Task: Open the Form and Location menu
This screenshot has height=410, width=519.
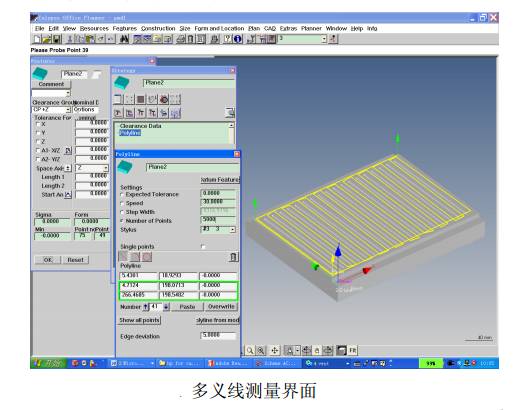Action: [x=219, y=28]
